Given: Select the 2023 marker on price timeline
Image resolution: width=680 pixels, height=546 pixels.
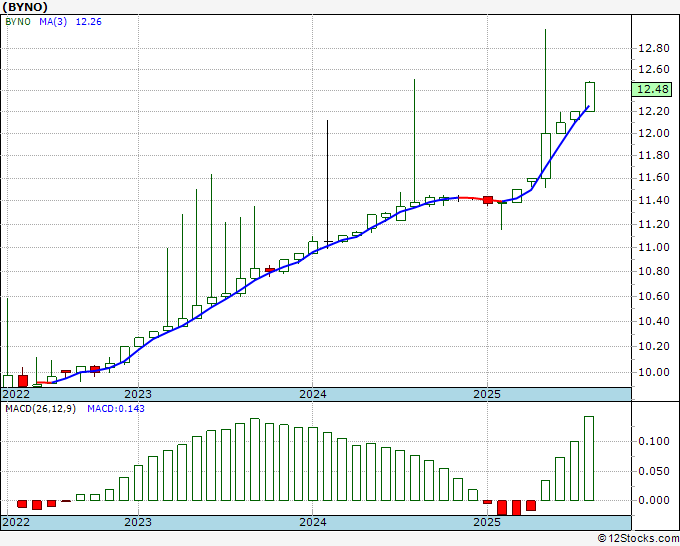Looking at the screenshot, I should [x=138, y=394].
